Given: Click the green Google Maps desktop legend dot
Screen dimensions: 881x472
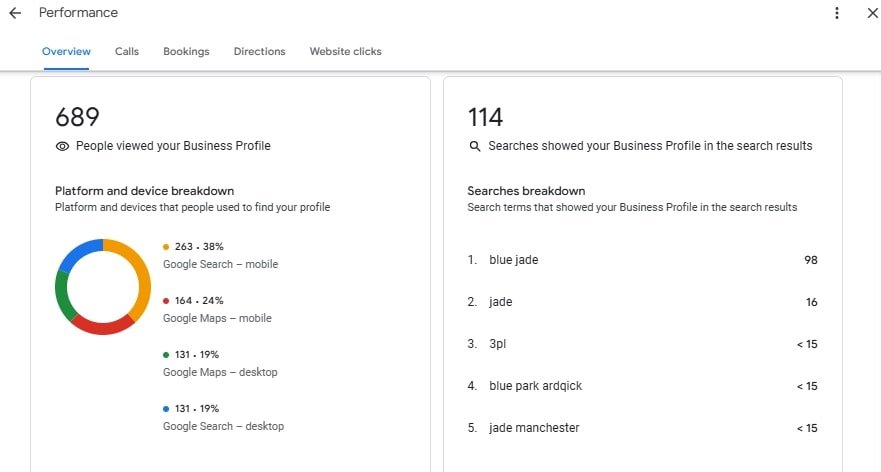Looking at the screenshot, I should [x=166, y=354].
